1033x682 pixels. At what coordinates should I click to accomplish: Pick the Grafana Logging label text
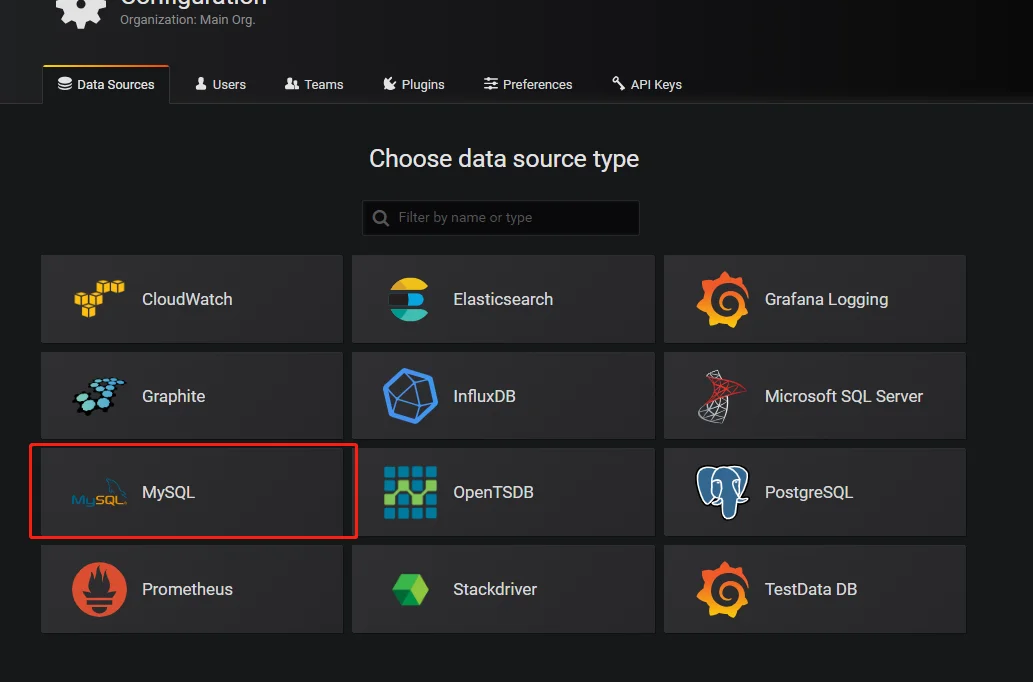coord(826,299)
